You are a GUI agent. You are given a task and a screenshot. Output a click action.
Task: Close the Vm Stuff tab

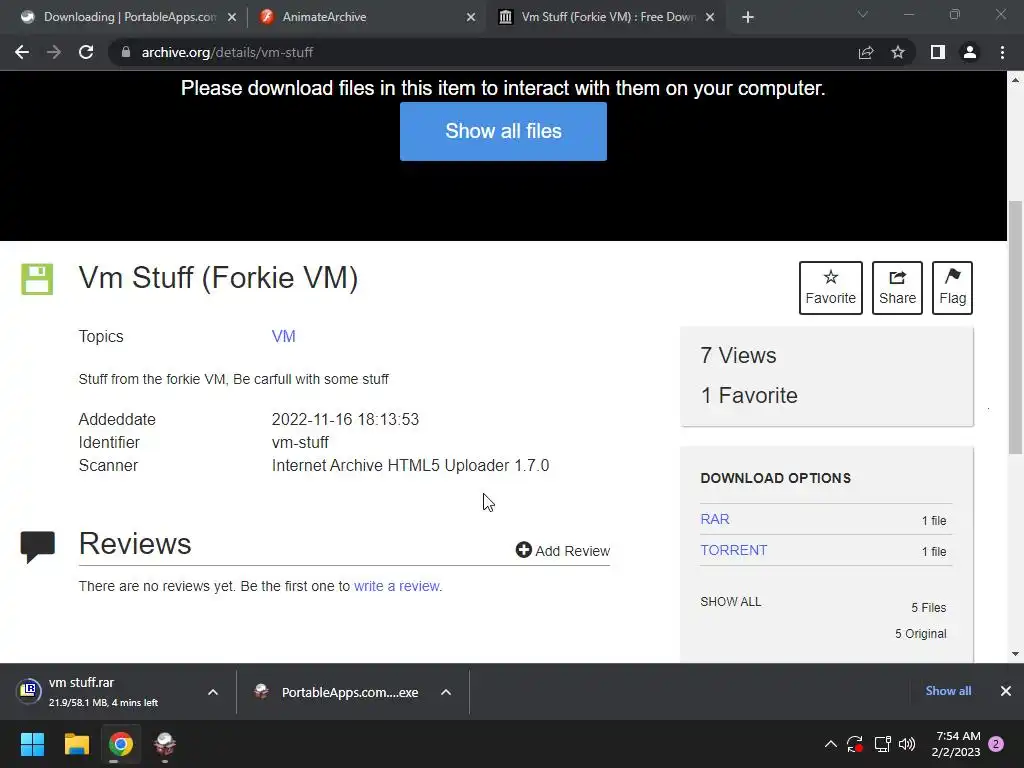711,17
